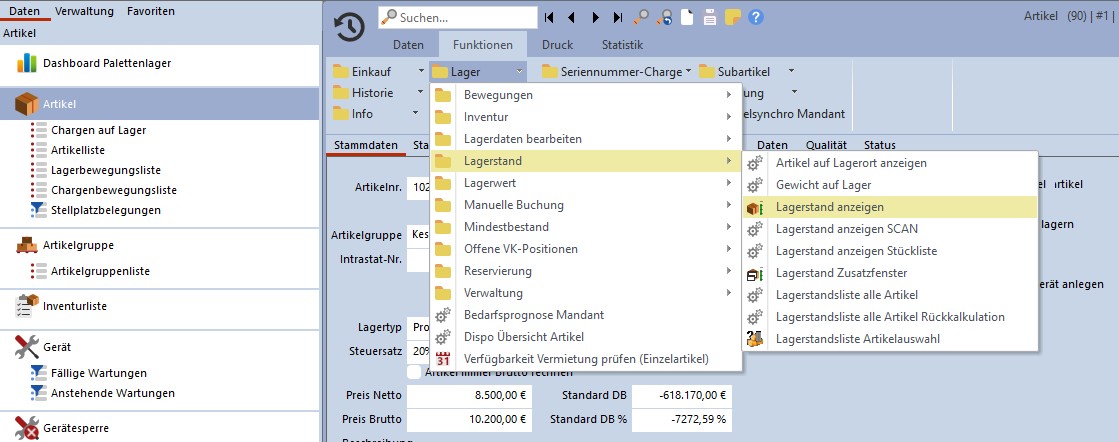
Task: Expand Lagerdaten bearbeiten submenu
Action: tap(585, 139)
